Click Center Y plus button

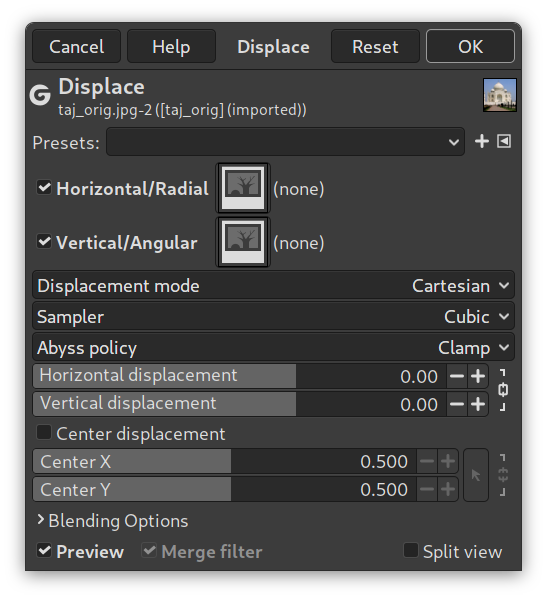448,489
